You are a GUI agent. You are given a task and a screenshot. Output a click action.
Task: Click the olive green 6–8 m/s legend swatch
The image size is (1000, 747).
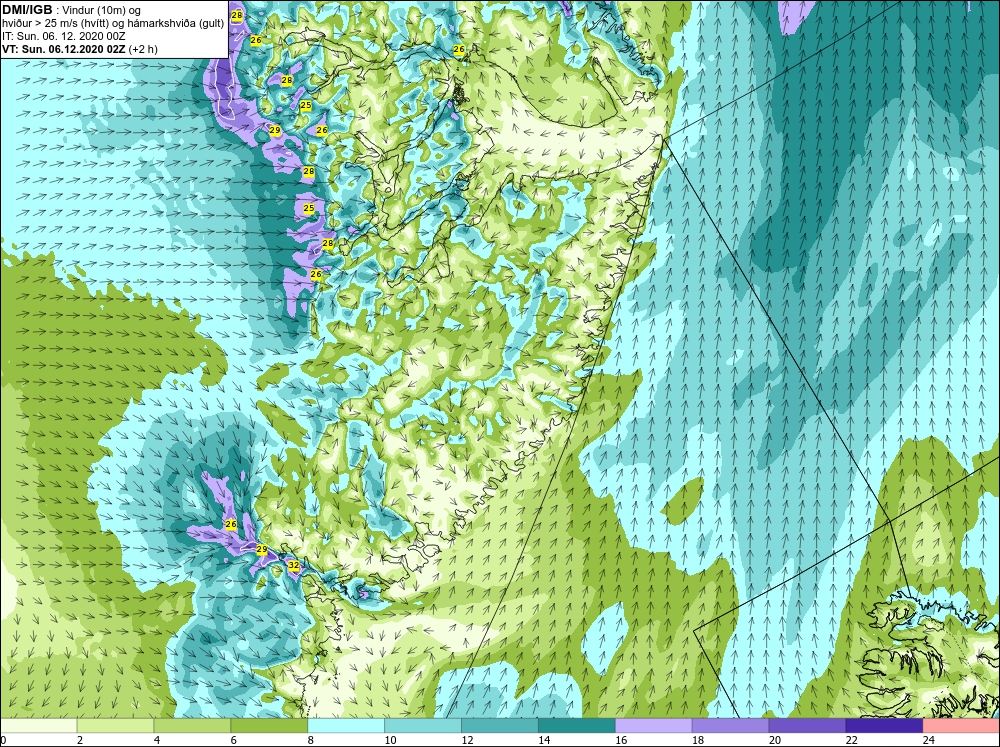pyautogui.click(x=269, y=726)
